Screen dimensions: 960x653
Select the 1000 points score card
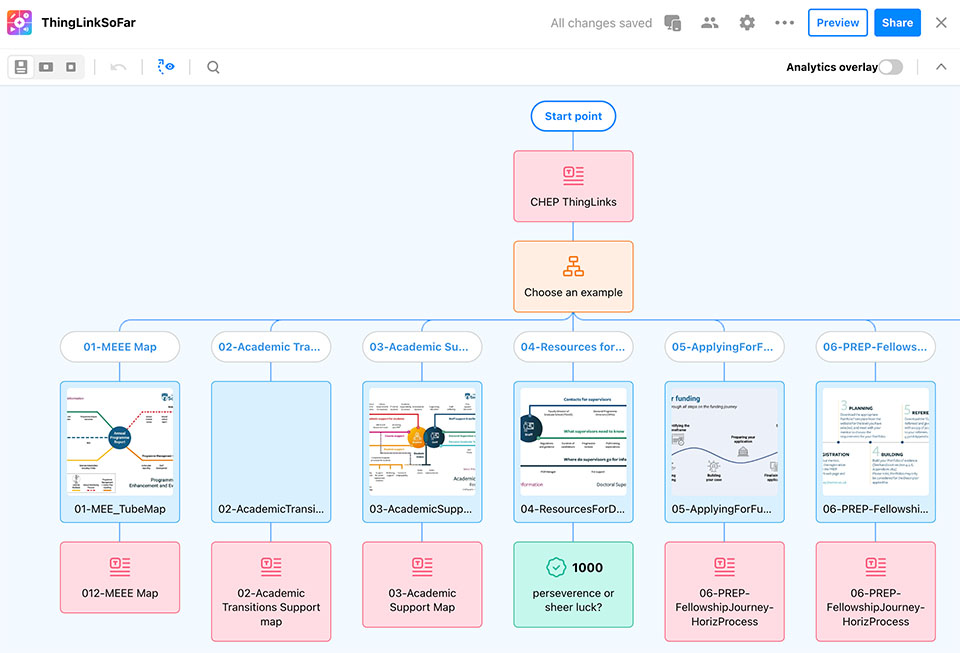[573, 584]
